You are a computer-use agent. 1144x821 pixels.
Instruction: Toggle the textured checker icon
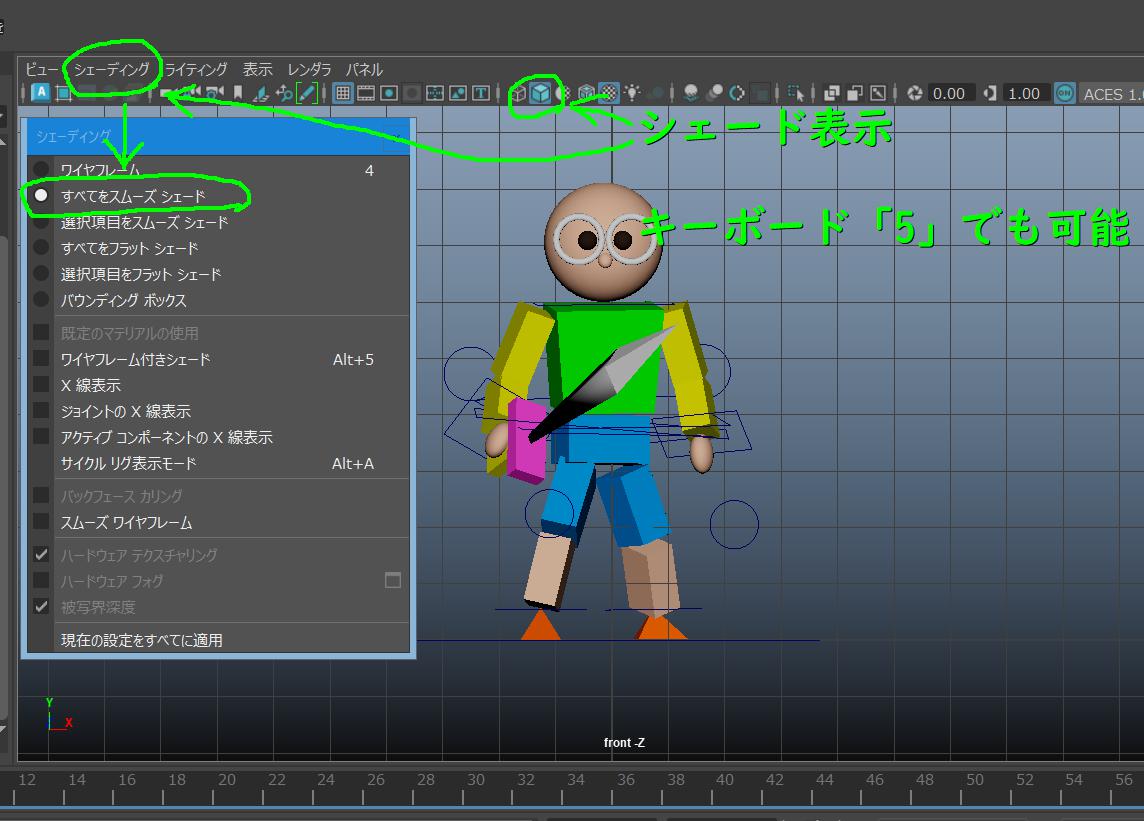coord(608,93)
